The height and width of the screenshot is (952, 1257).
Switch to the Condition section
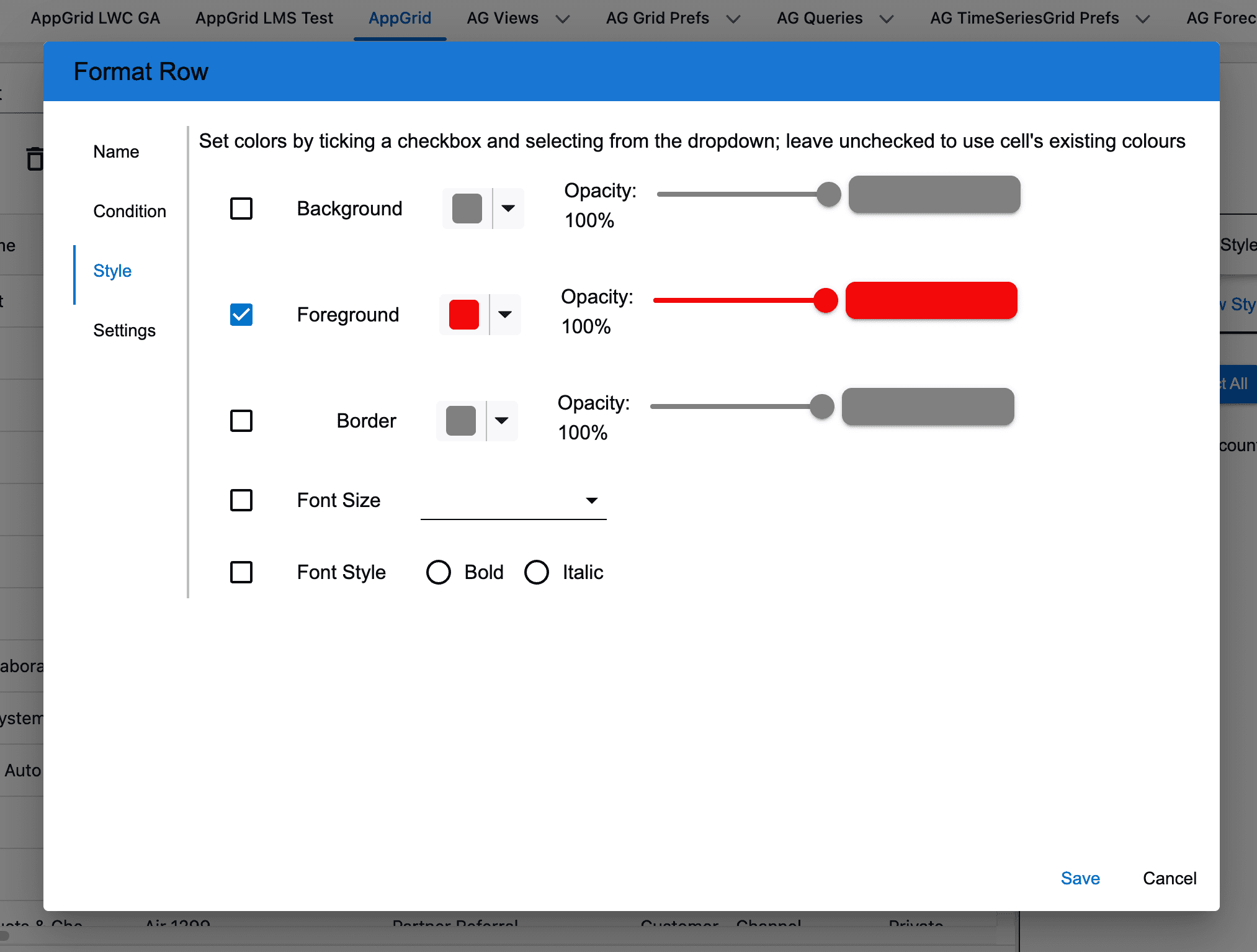(130, 211)
